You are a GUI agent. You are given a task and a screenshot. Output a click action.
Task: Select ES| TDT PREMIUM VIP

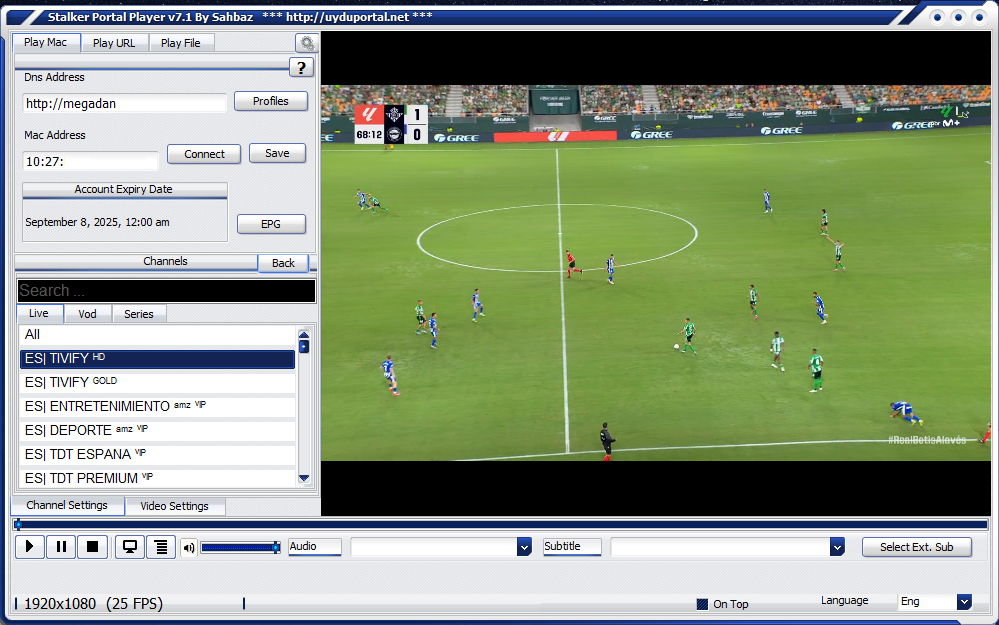click(x=157, y=478)
